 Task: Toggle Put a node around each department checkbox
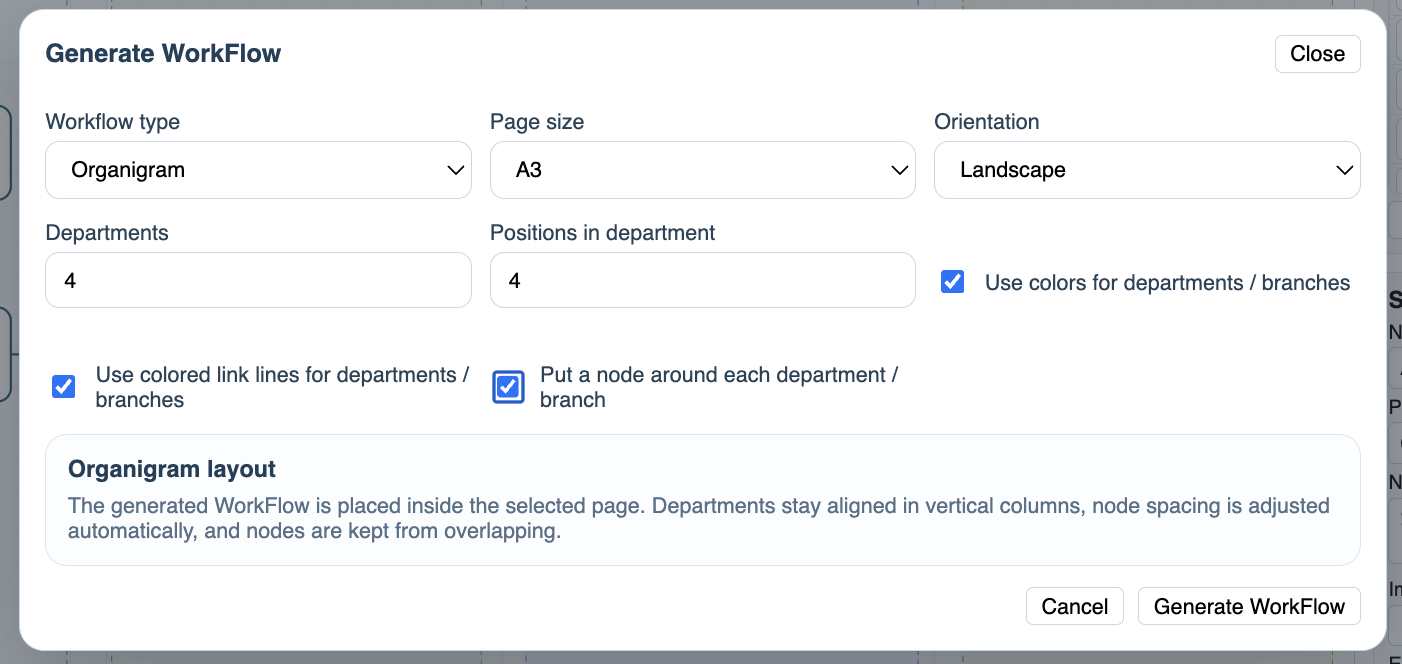pyautogui.click(x=508, y=387)
